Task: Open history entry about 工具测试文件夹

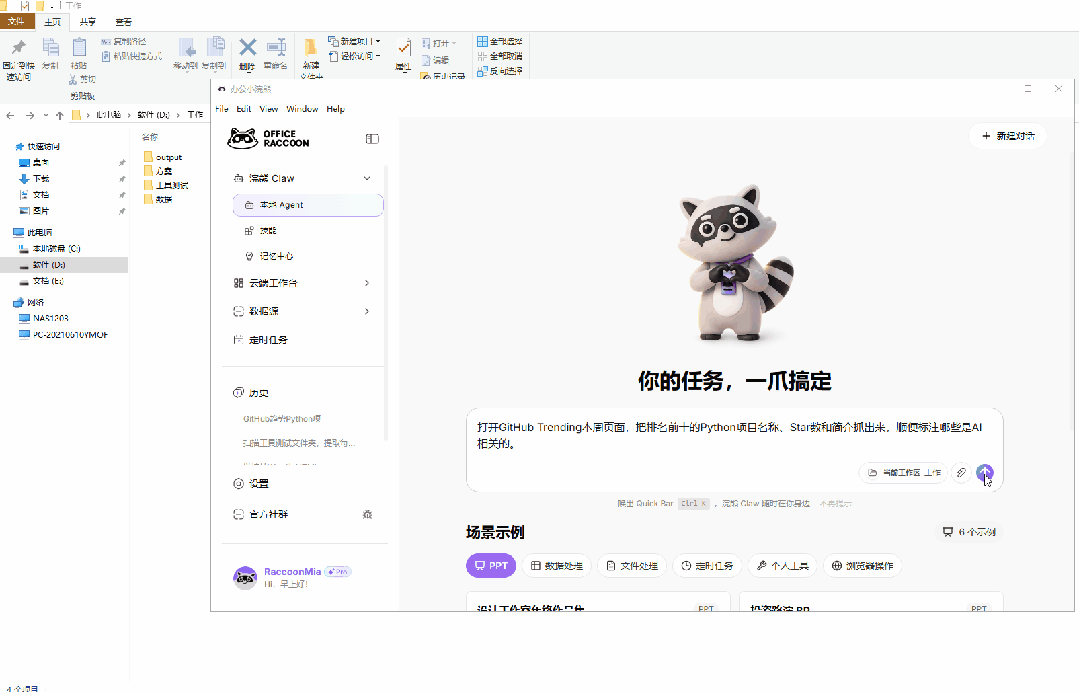Action: point(299,443)
